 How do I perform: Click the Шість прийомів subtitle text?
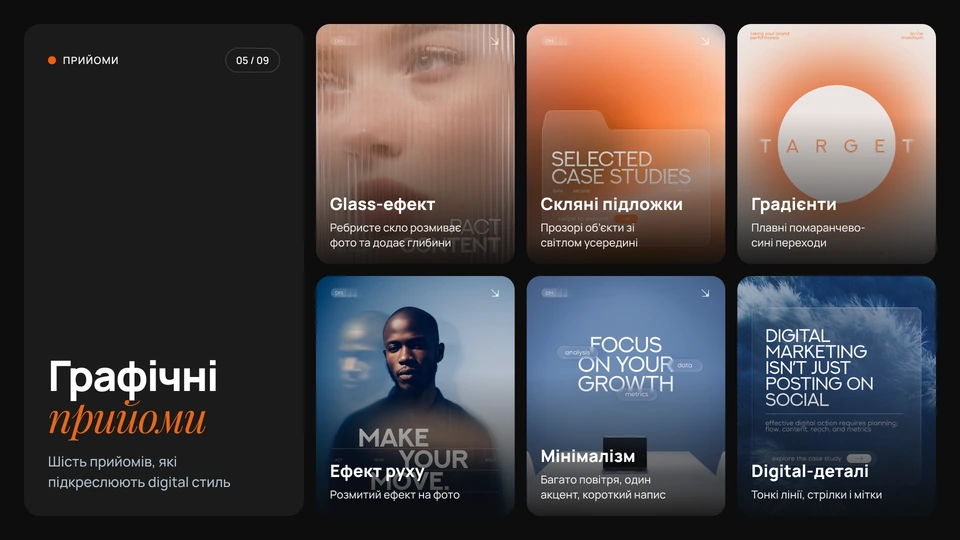pos(139,472)
